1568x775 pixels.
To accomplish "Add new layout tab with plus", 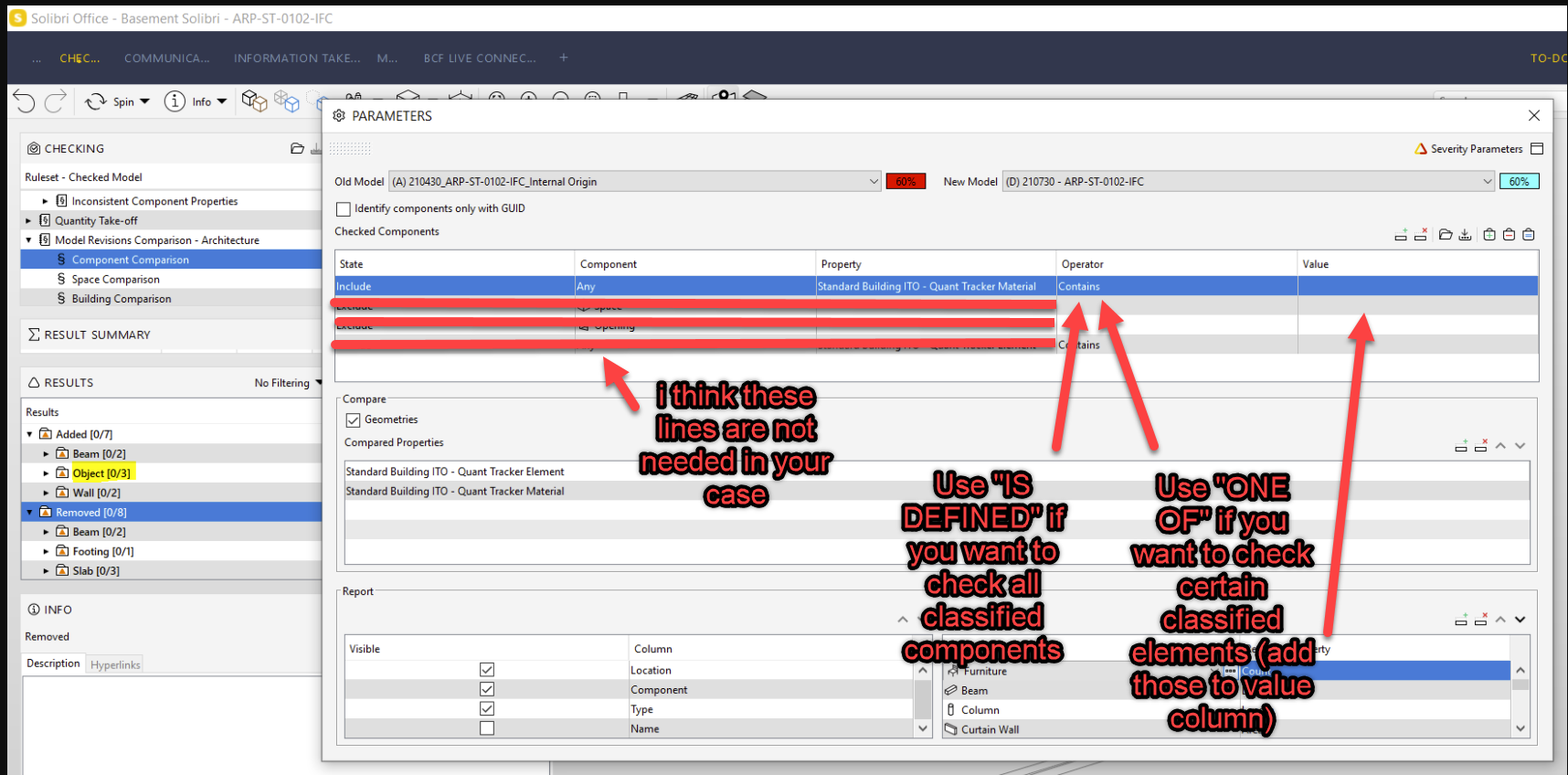I will pos(564,58).
